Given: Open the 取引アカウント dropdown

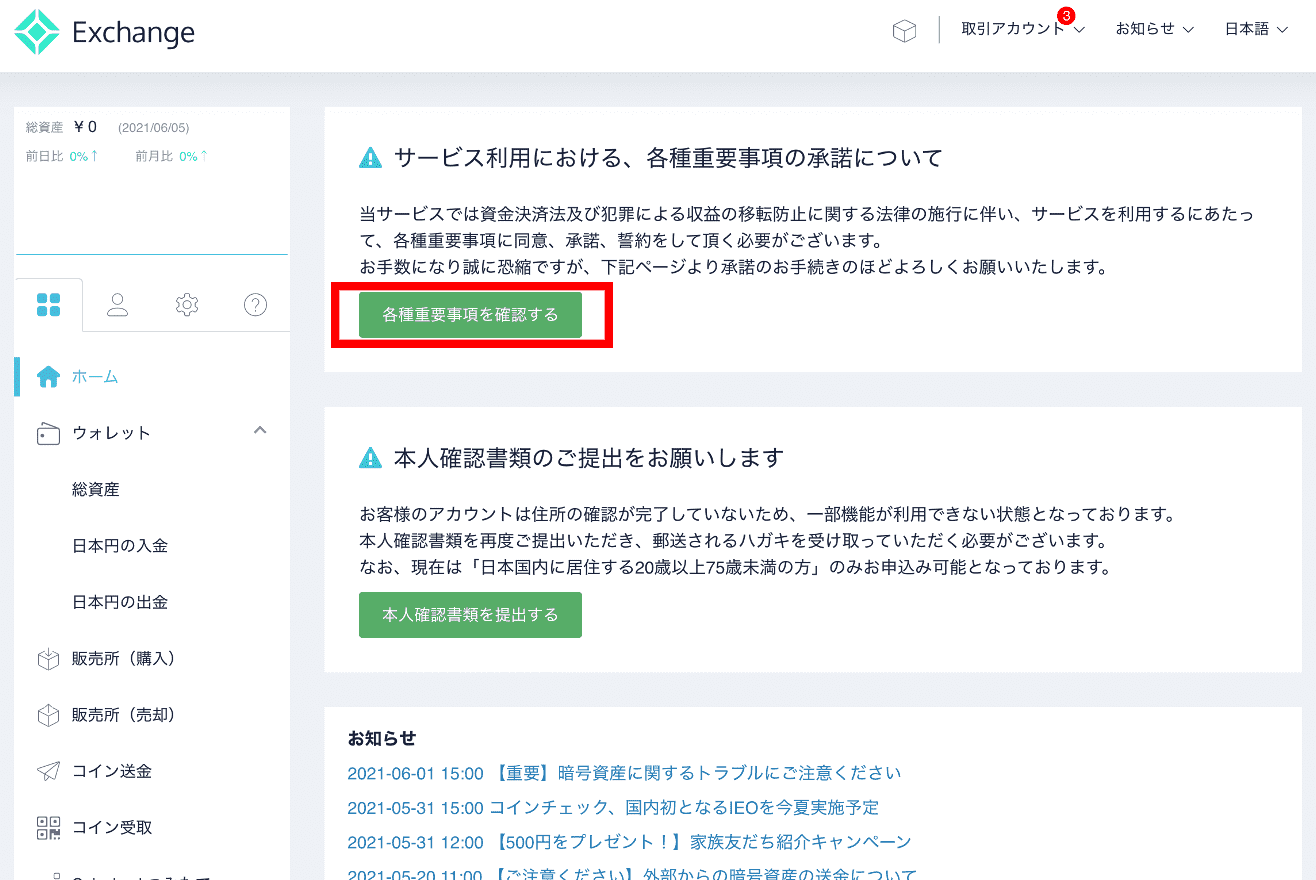Looking at the screenshot, I should coord(1013,29).
